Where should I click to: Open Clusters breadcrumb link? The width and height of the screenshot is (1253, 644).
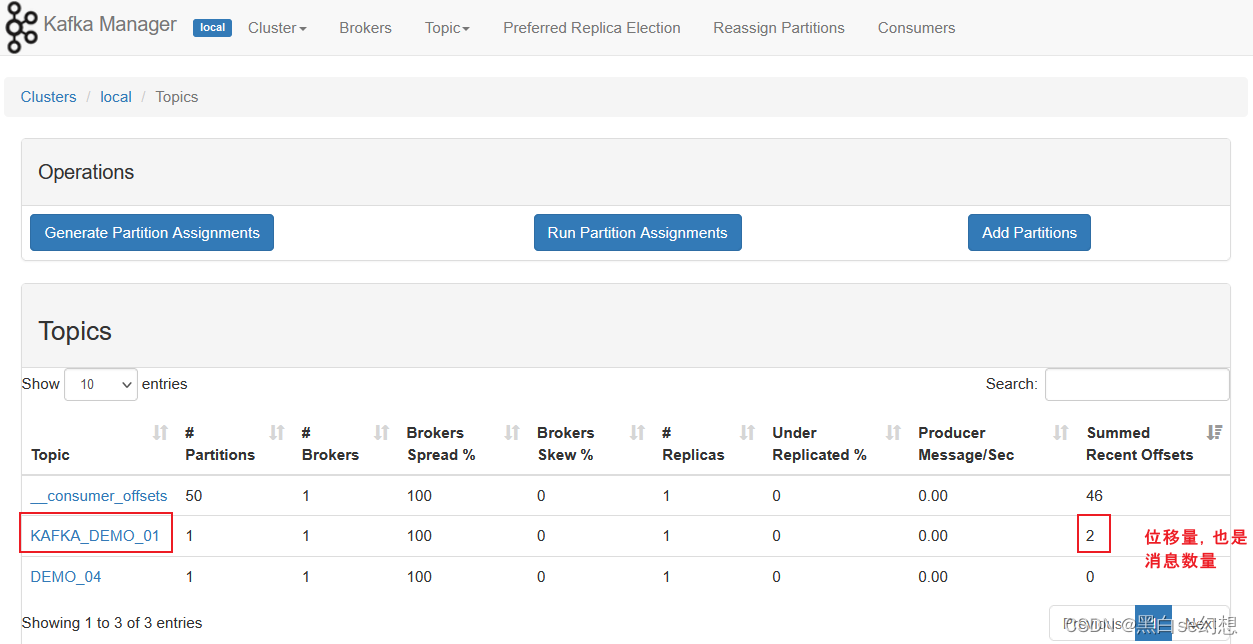point(48,97)
